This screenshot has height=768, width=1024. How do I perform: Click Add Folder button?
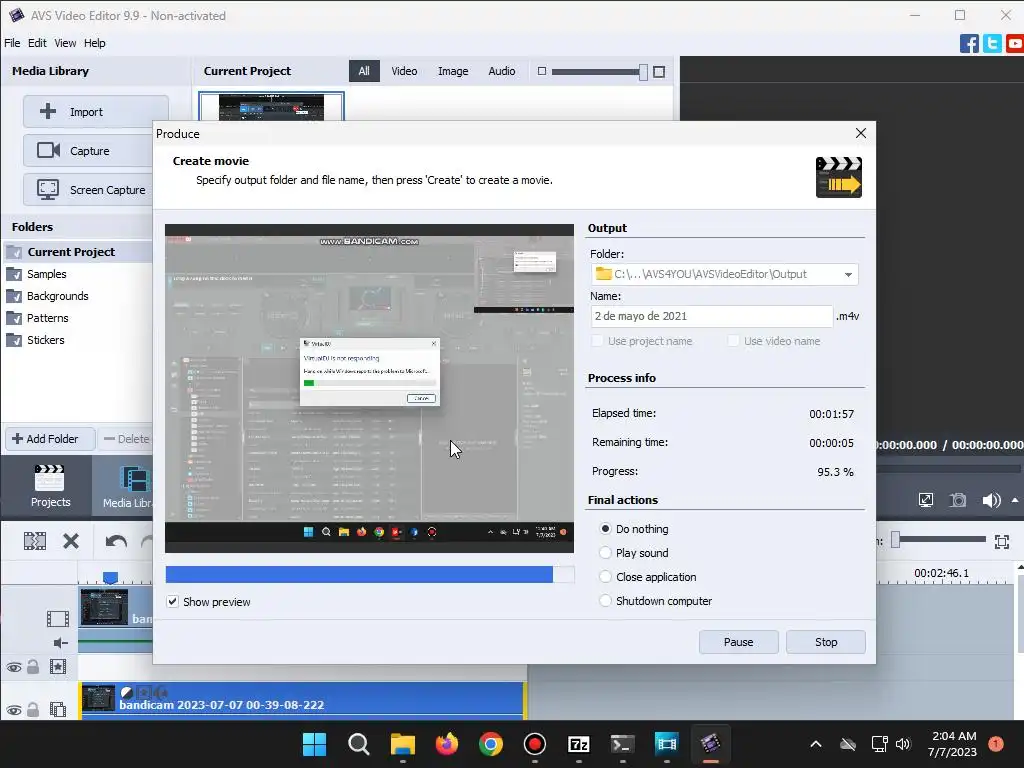[x=50, y=439]
